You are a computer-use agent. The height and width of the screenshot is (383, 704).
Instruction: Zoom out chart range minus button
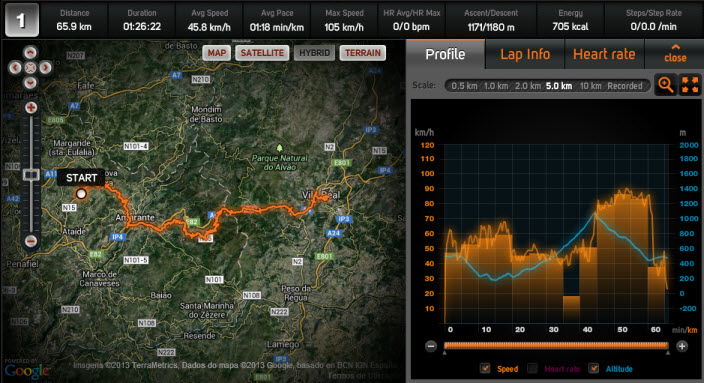tap(431, 346)
